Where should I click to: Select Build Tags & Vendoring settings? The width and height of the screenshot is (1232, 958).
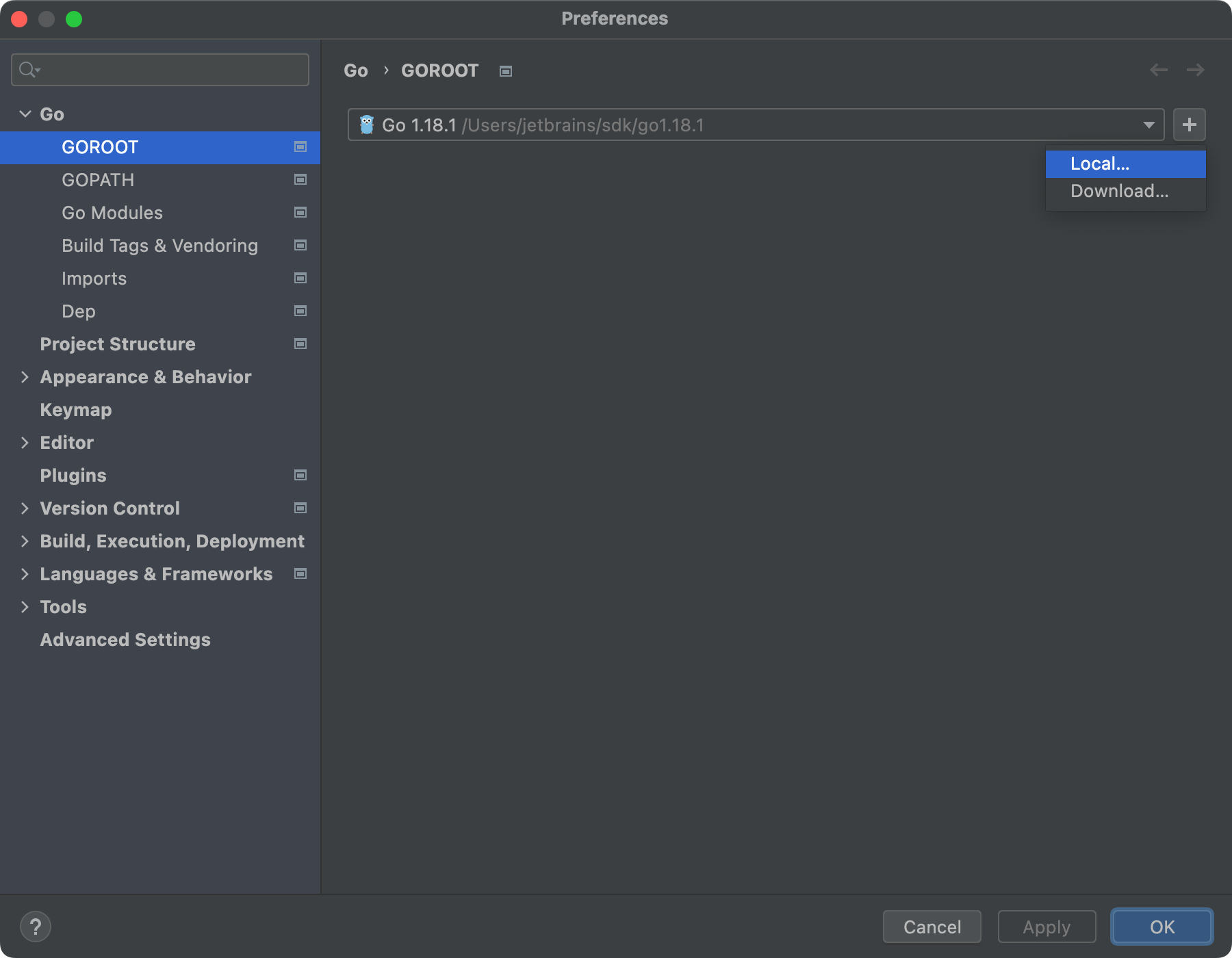(x=159, y=246)
